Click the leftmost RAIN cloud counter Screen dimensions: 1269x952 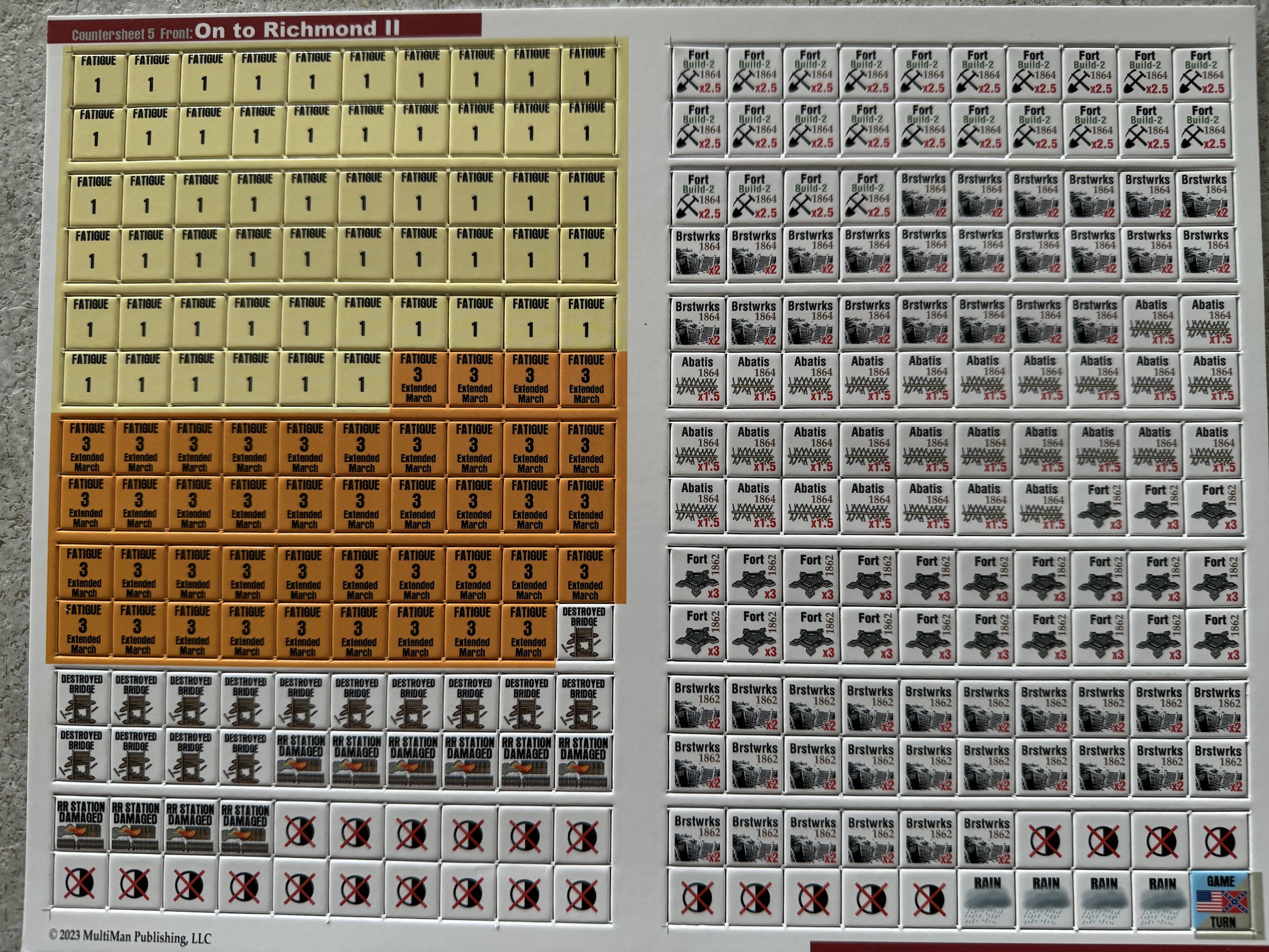click(987, 899)
